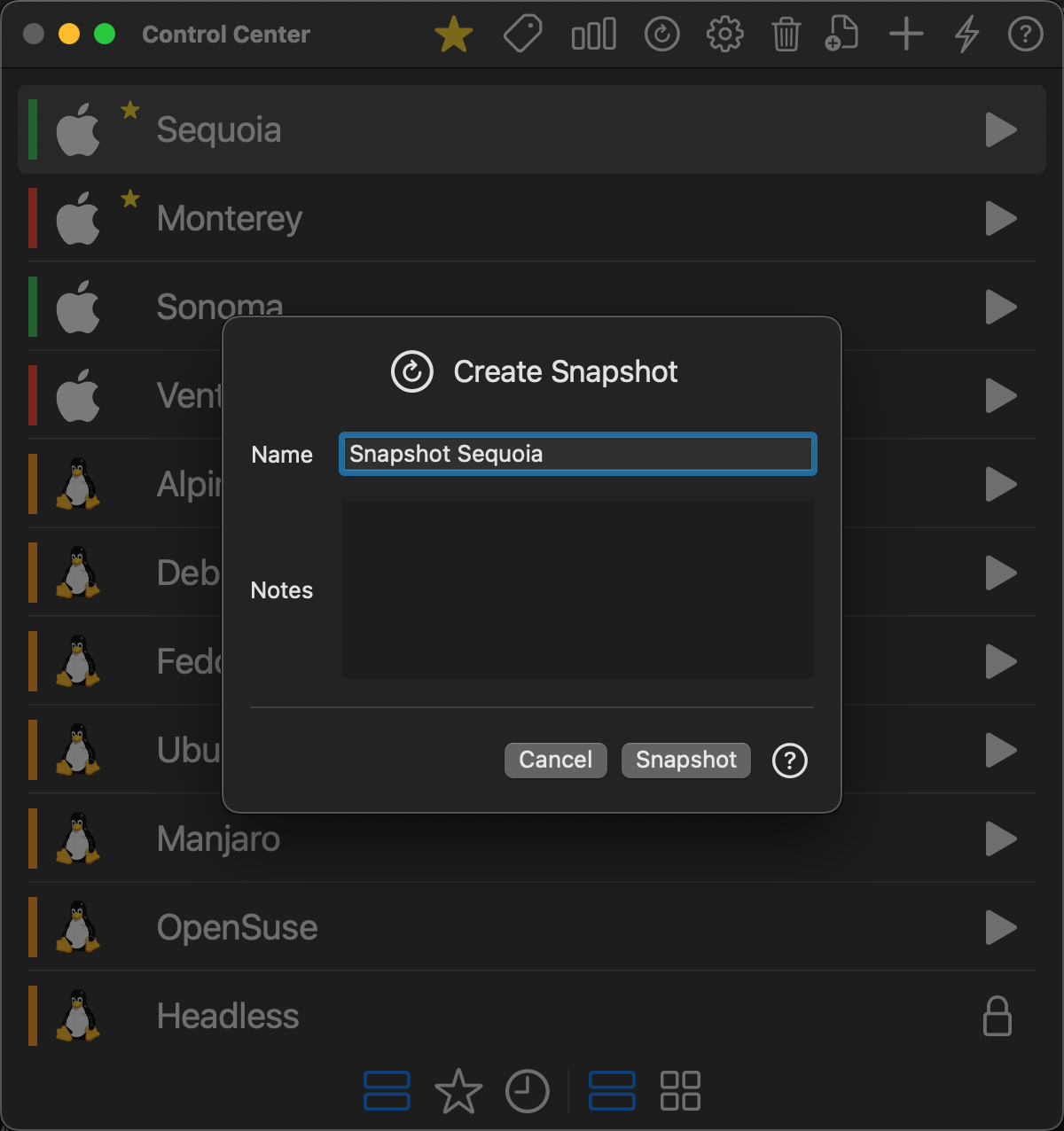Image resolution: width=1064 pixels, height=1131 pixels.
Task: Click play arrow on the Ubuntu row
Action: (x=1001, y=751)
